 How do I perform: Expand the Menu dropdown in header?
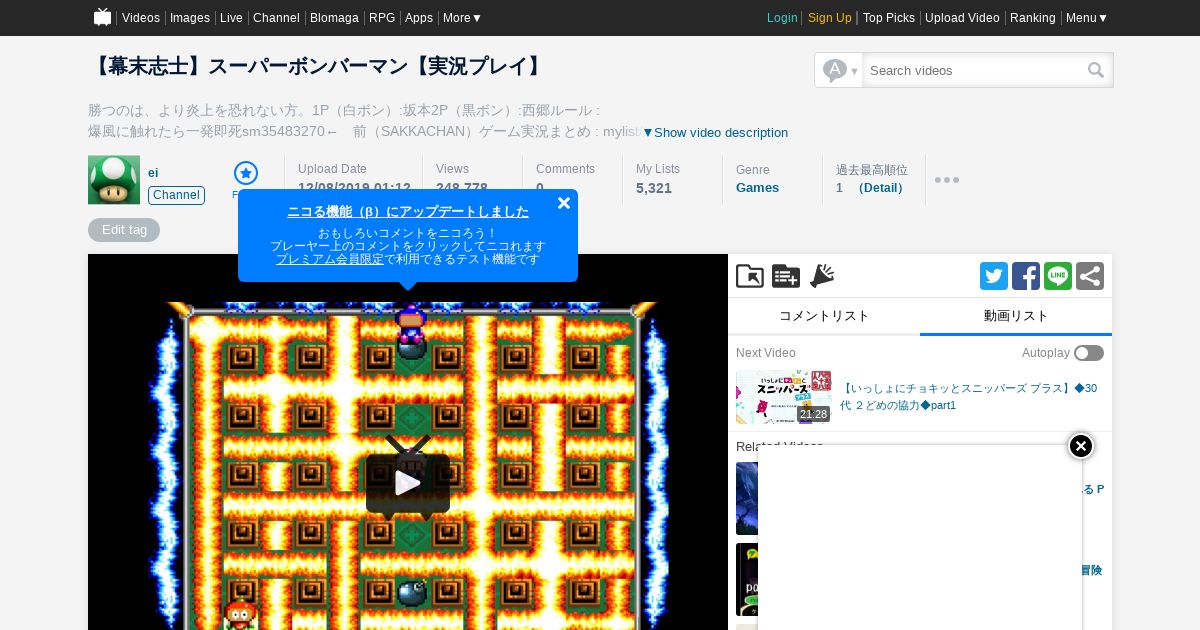coord(1087,18)
